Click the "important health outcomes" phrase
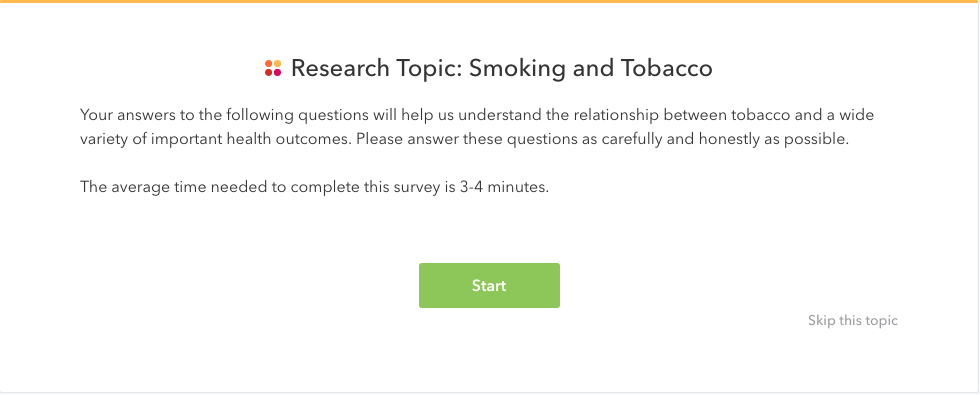 pyautogui.click(x=251, y=139)
